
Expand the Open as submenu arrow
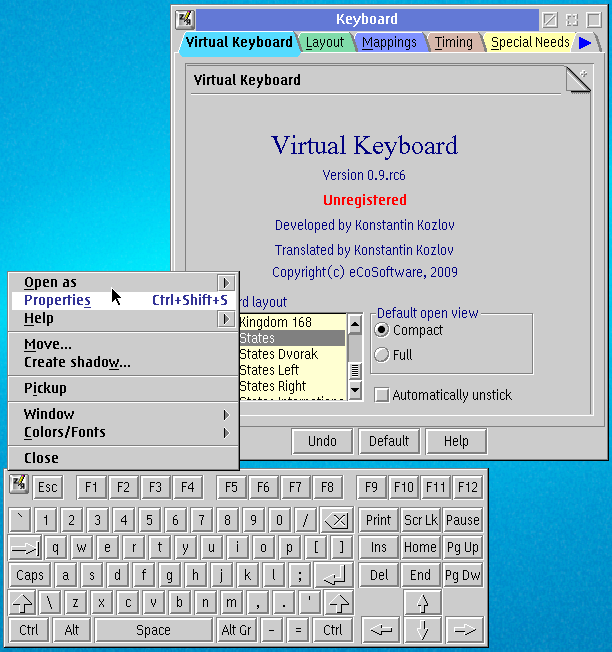(226, 283)
